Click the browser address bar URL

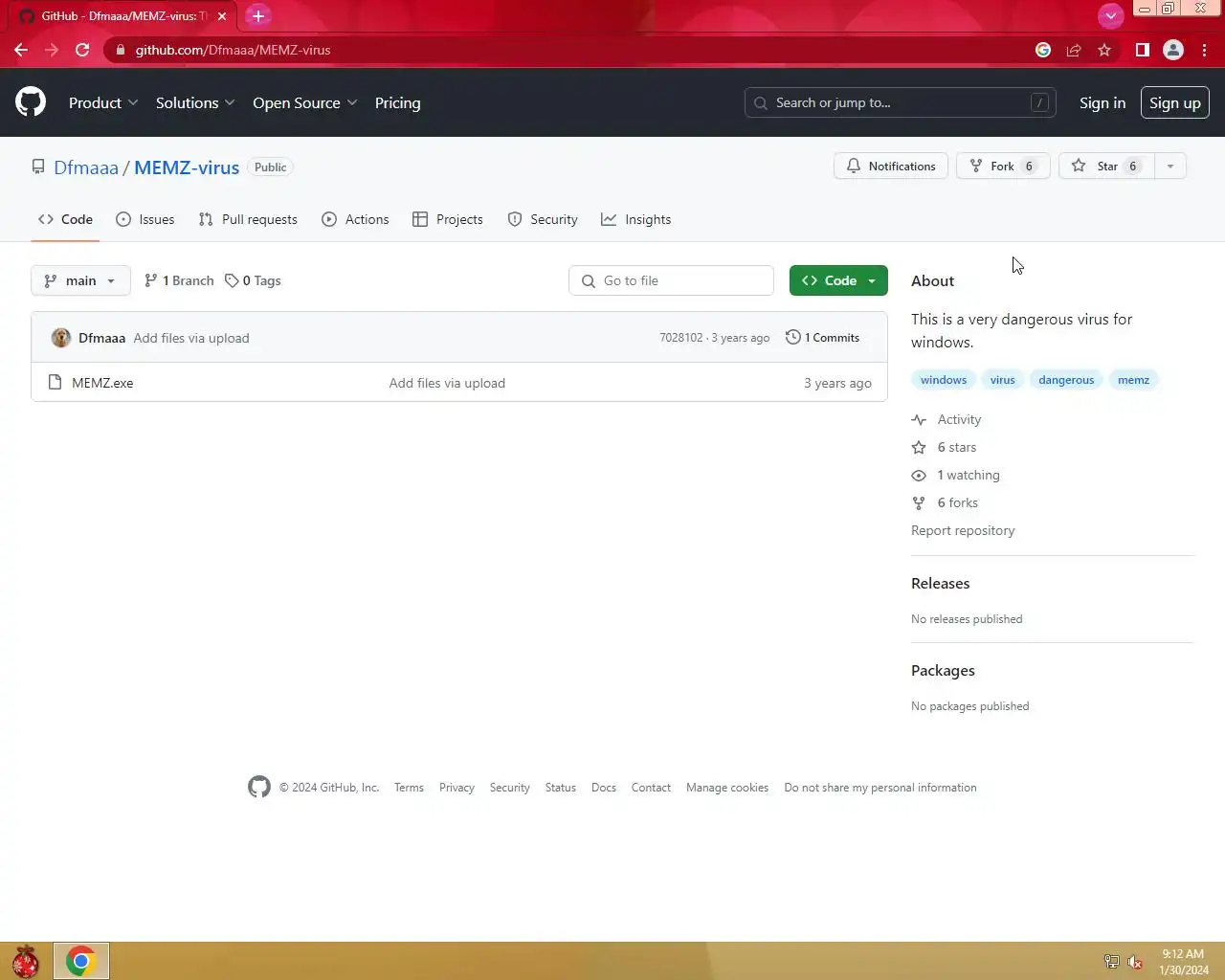click(x=233, y=50)
